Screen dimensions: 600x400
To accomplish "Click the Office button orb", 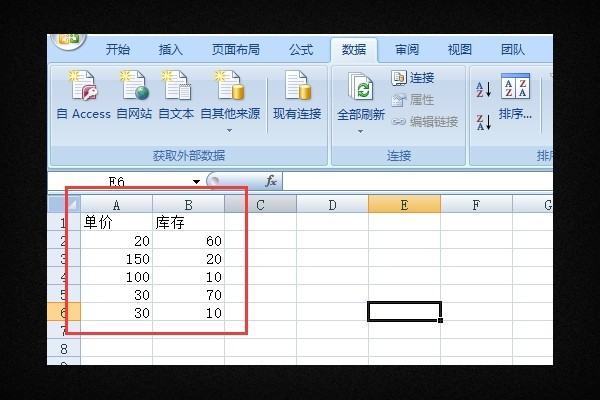I will 68,41.
